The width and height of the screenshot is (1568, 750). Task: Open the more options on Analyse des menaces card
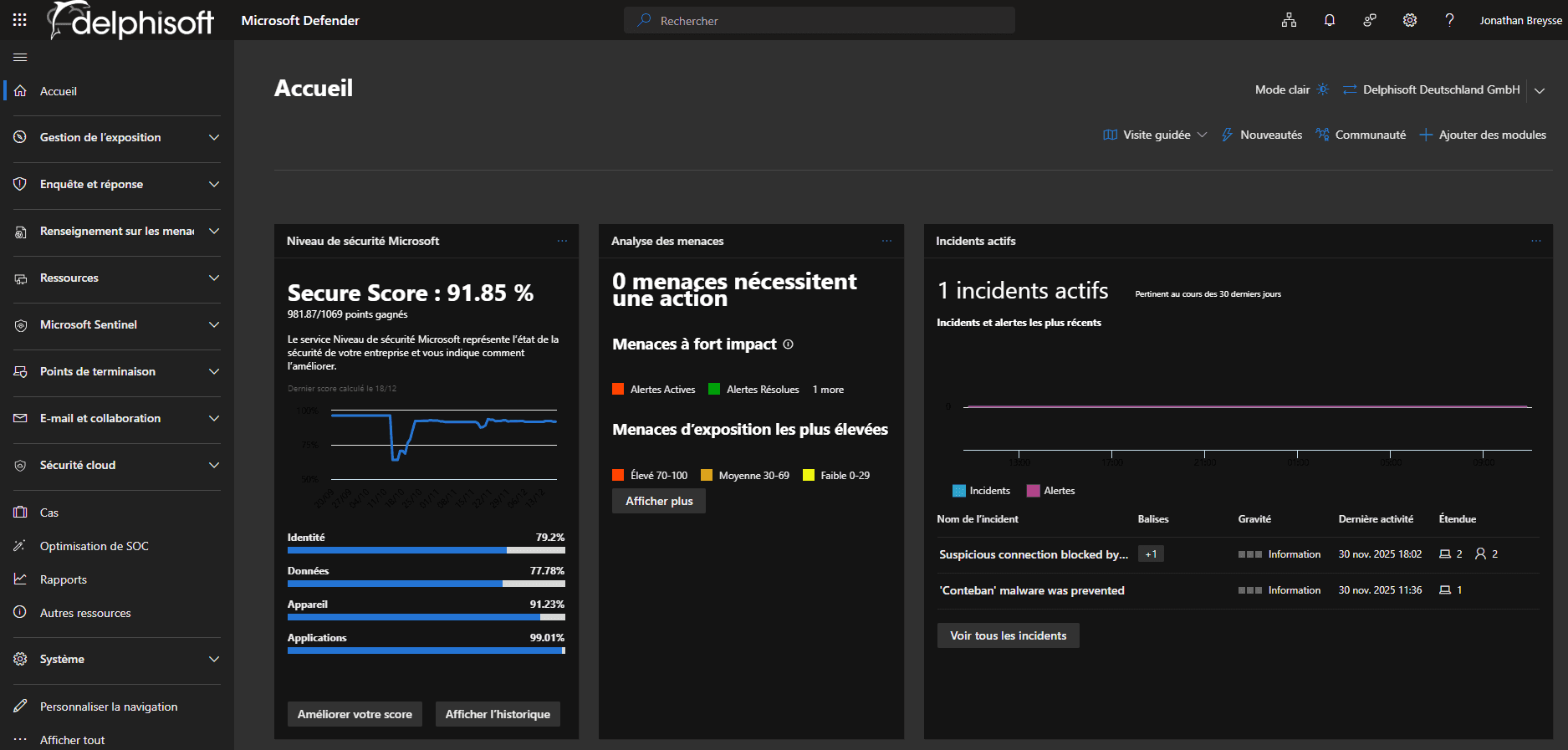[886, 241]
